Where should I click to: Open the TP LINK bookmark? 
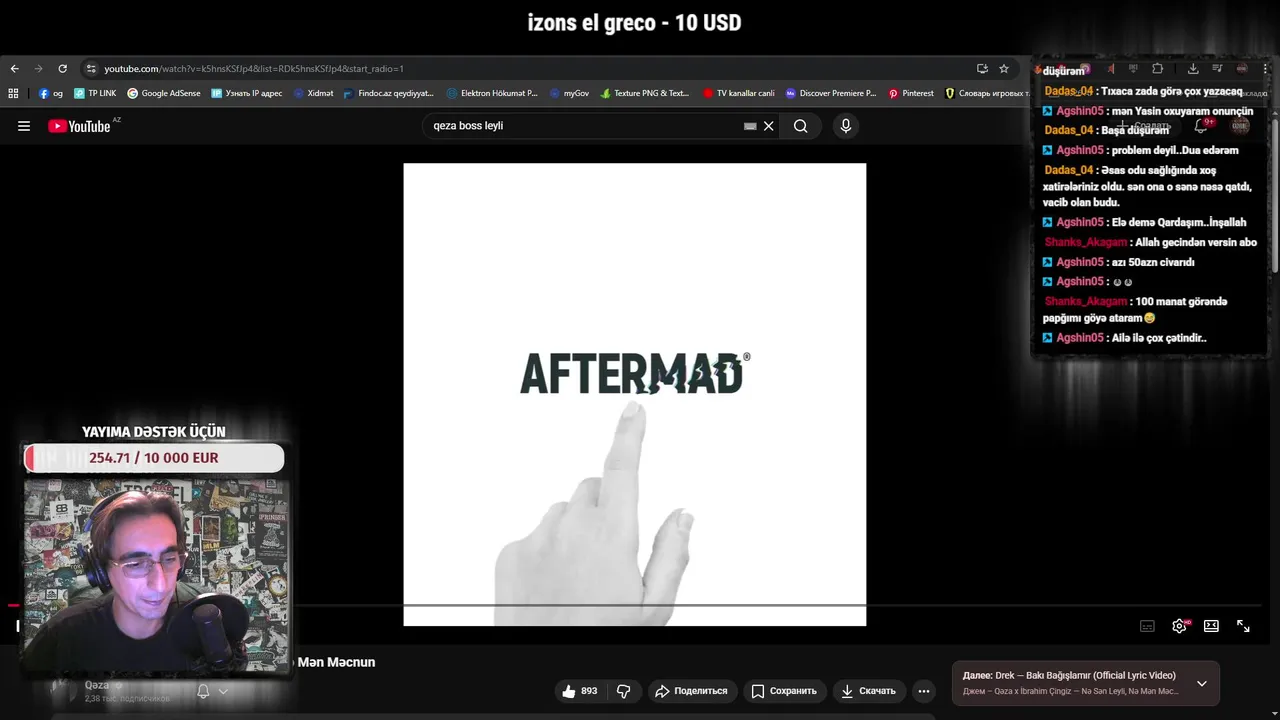[95, 93]
